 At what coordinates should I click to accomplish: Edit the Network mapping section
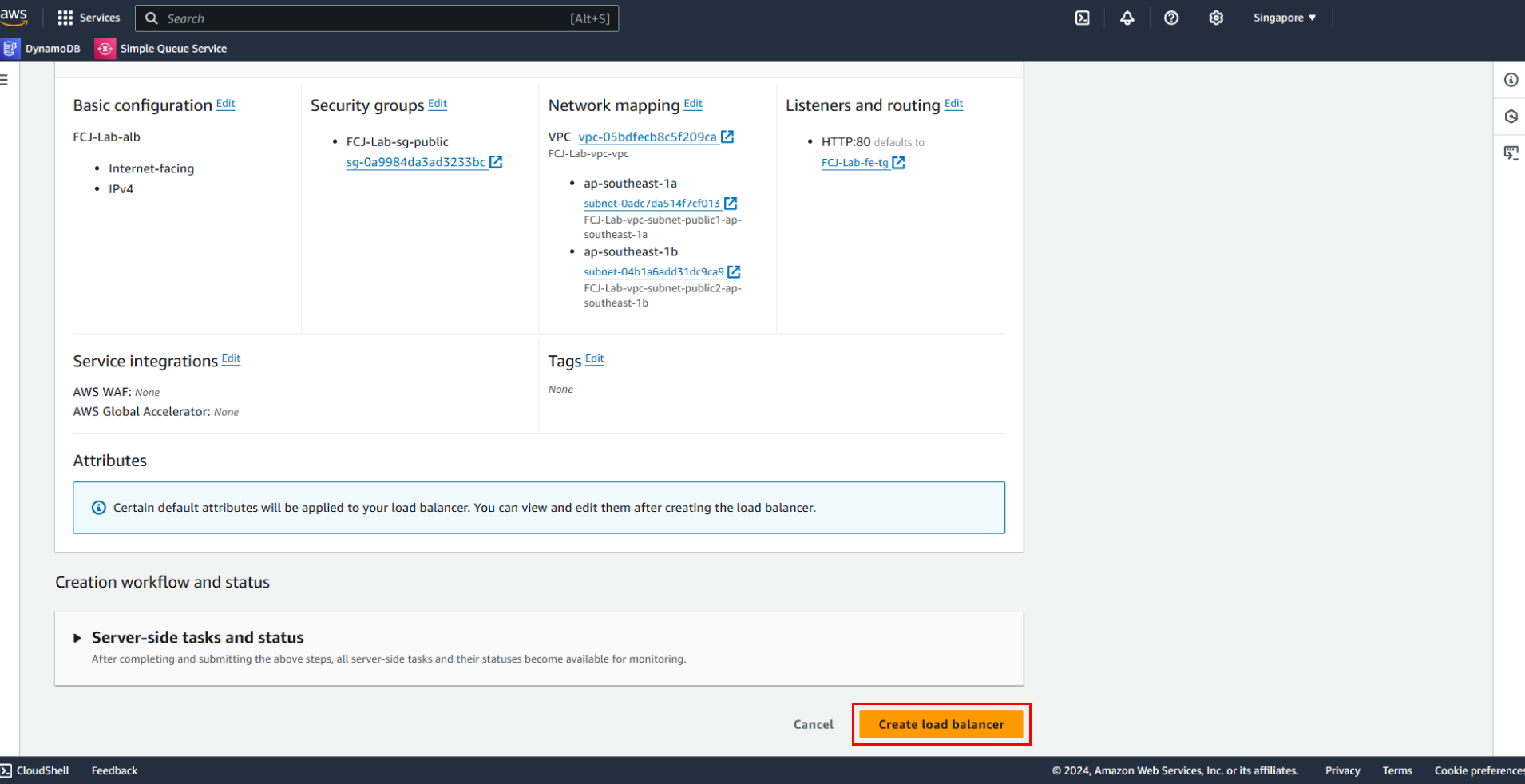point(693,104)
